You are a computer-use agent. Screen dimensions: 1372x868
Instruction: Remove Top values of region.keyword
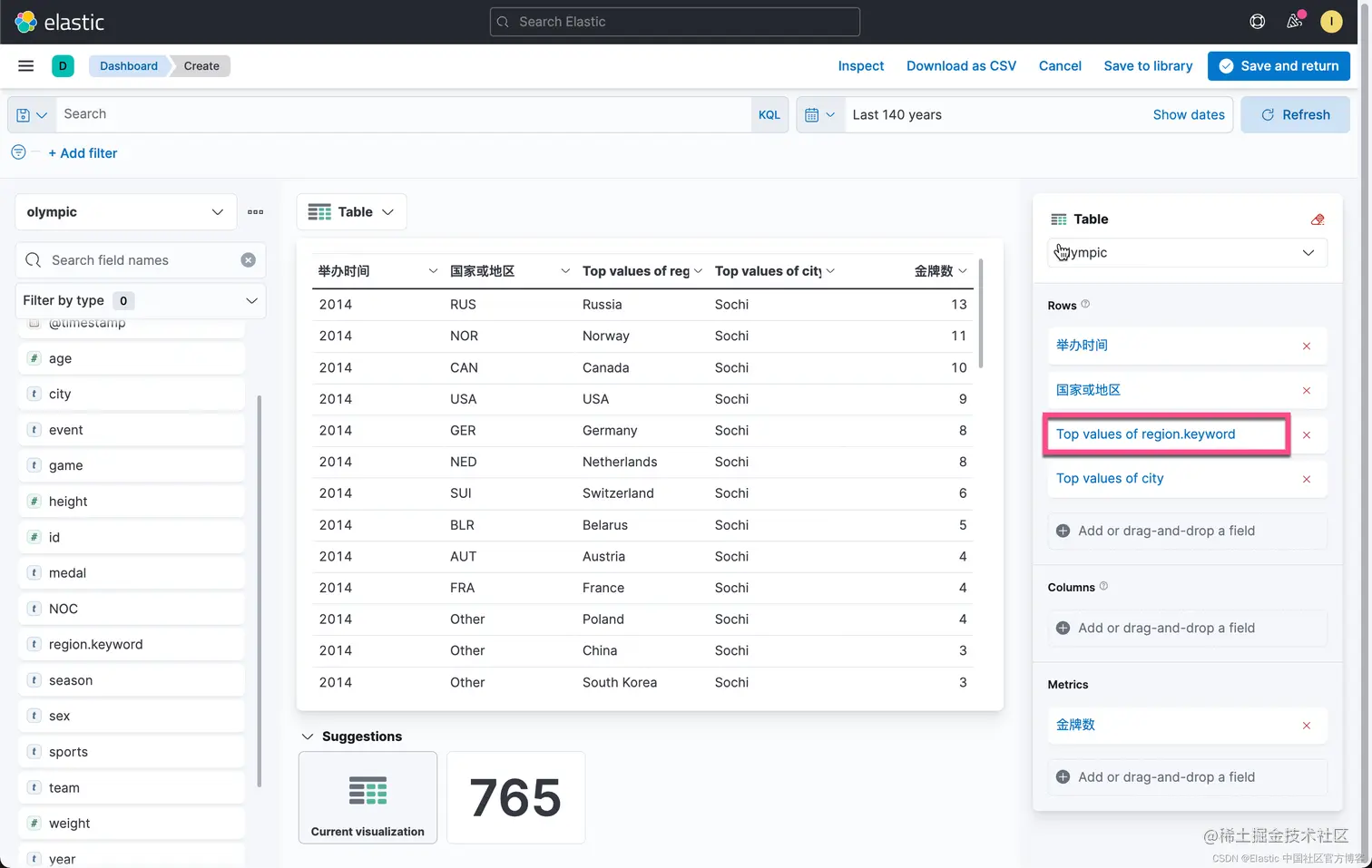(x=1307, y=434)
